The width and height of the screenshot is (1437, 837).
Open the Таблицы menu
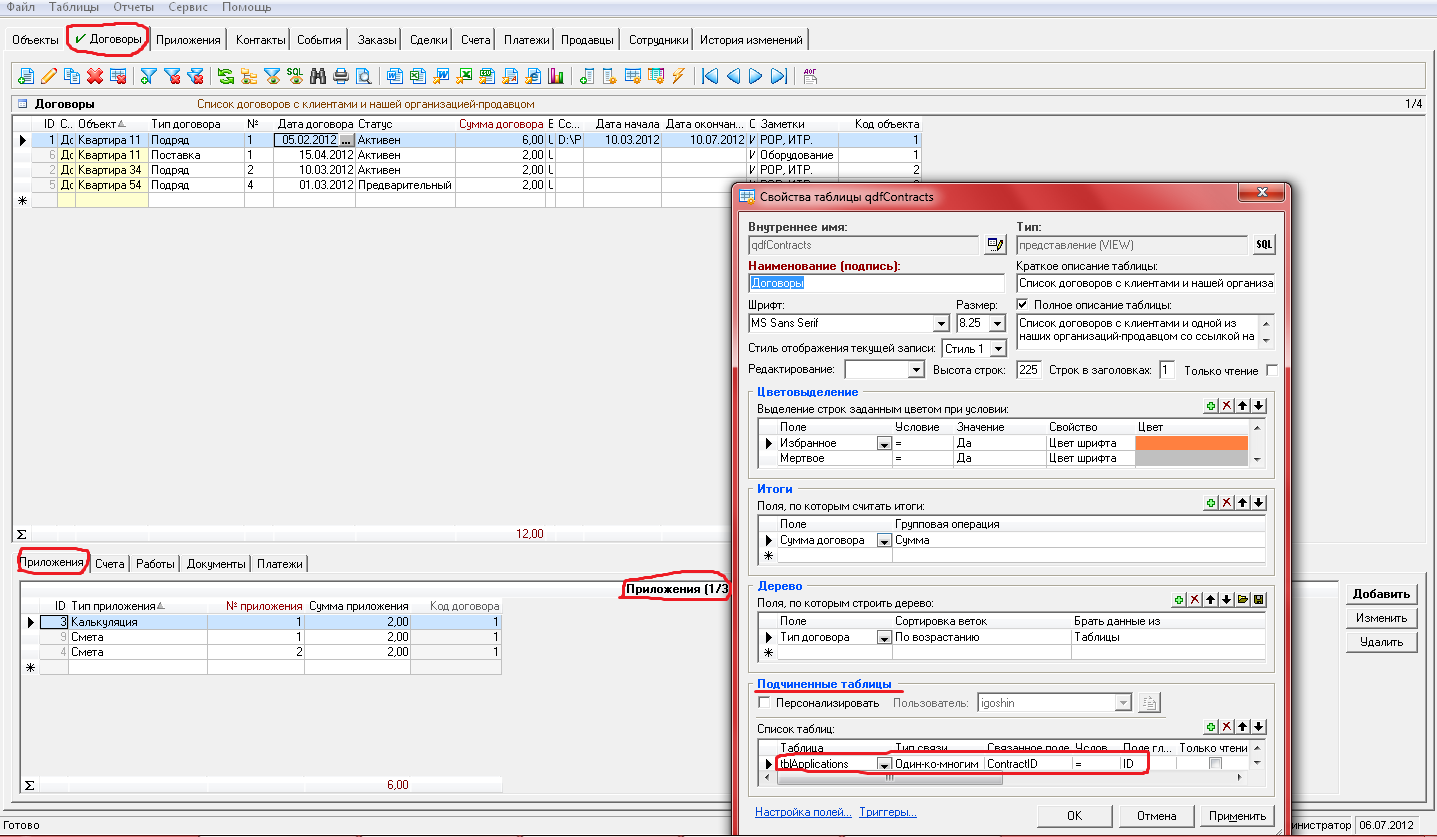[73, 6]
